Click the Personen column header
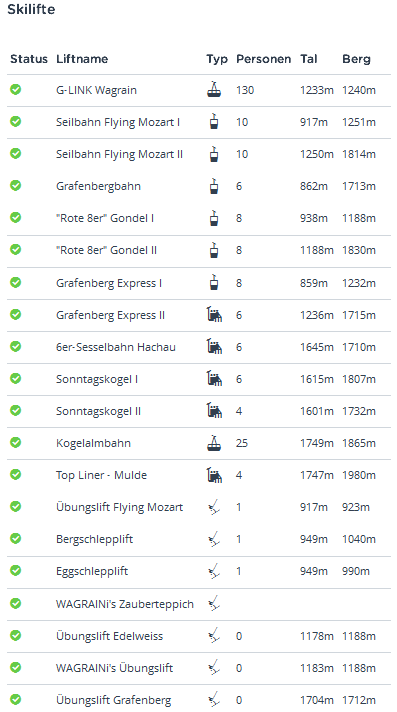Viewport: 397px width, 712px height. pos(263,59)
